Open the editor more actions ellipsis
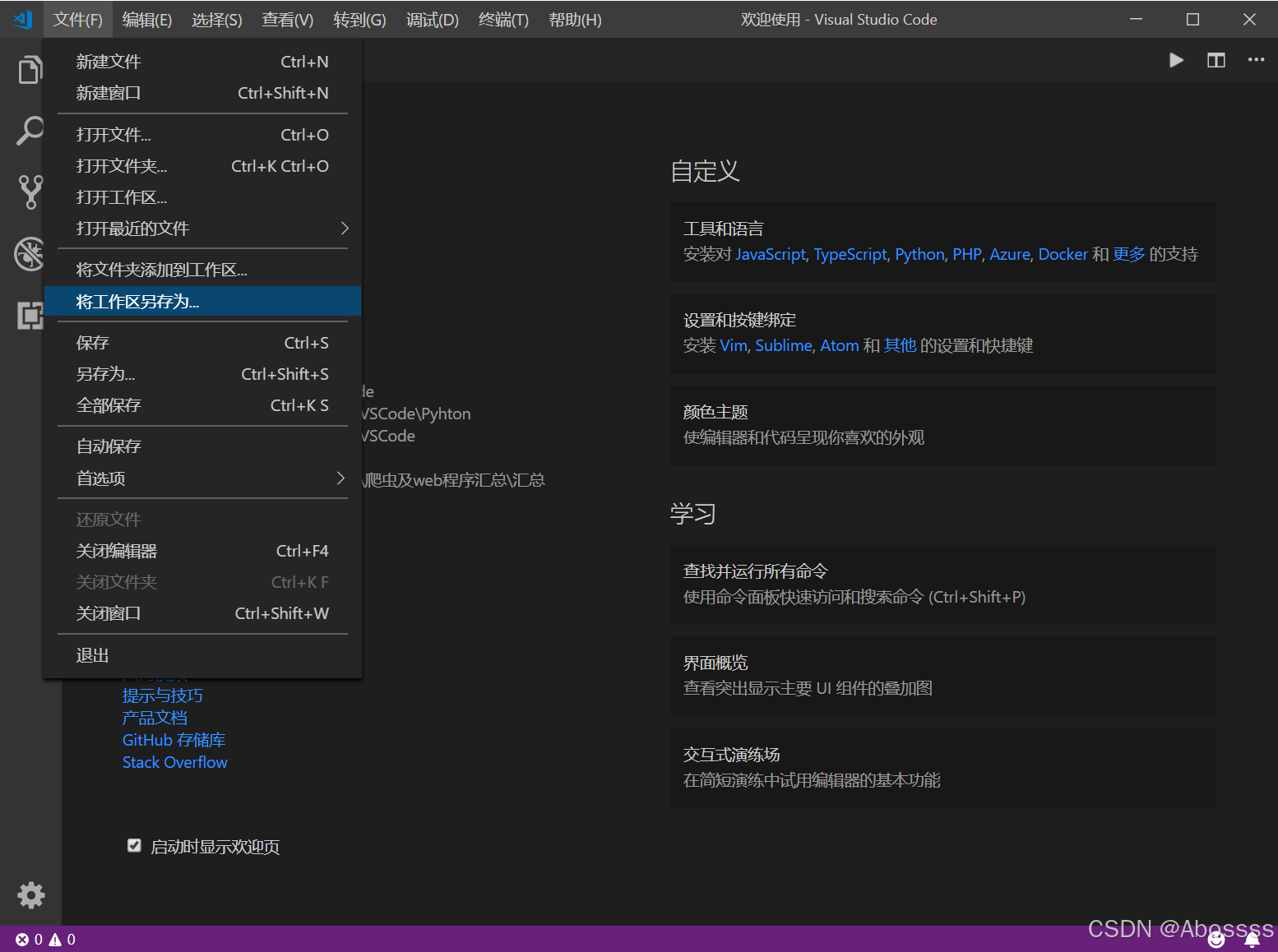Screen dimensions: 1278x952 (x=1256, y=60)
